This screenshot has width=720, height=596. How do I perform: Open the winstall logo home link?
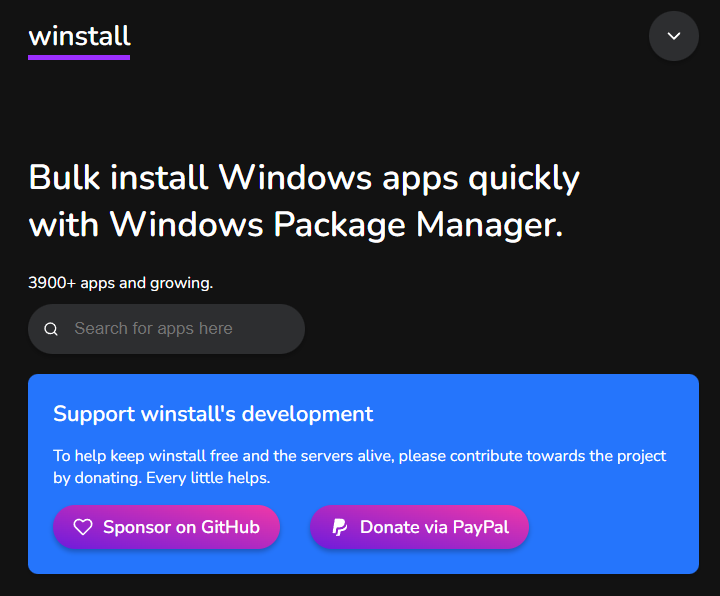pyautogui.click(x=79, y=36)
